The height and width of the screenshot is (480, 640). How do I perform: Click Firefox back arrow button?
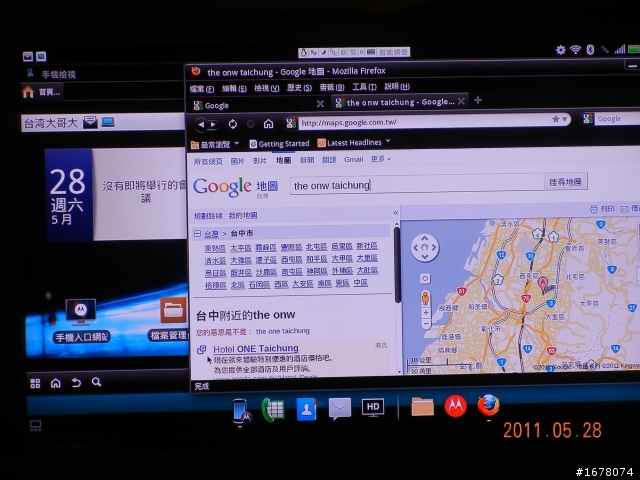pos(201,124)
